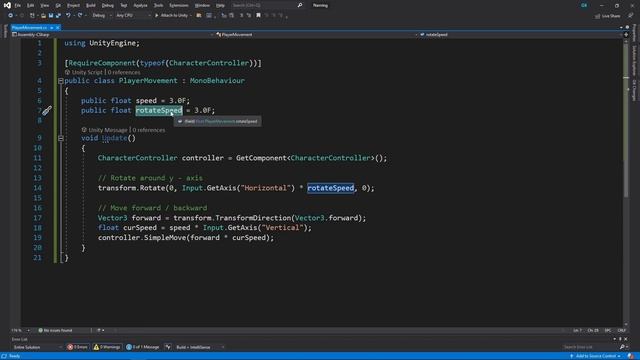Click the Redo arrow icon
This screenshot has width=640, height=360.
pyautogui.click(x=80, y=16)
